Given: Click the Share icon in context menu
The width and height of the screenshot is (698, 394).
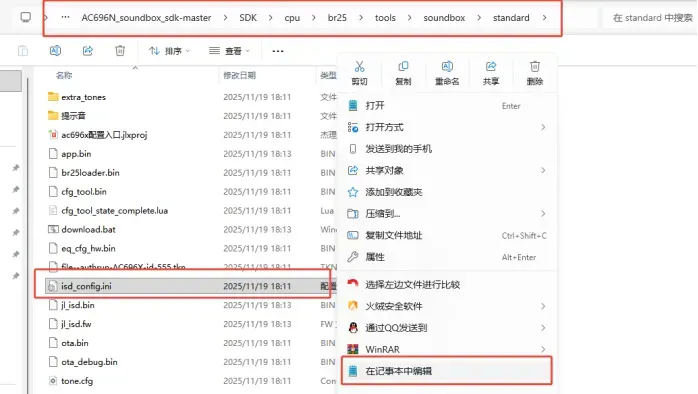Looking at the screenshot, I should point(491,67).
